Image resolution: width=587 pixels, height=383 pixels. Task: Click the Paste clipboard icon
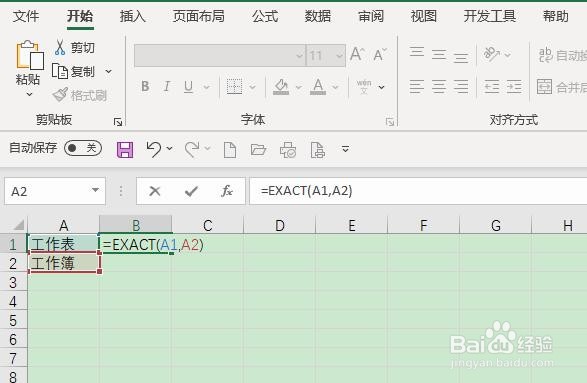pyautogui.click(x=30, y=55)
